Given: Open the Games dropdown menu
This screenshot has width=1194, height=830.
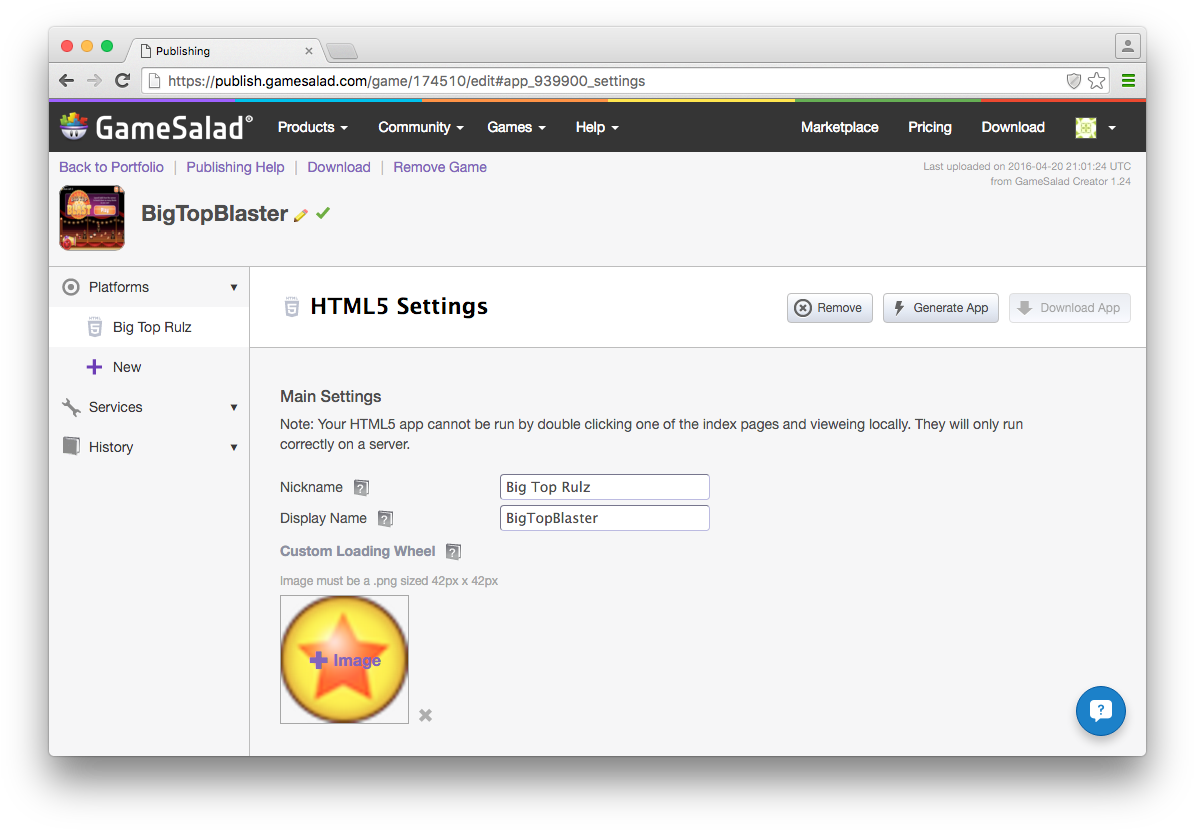Looking at the screenshot, I should pyautogui.click(x=516, y=127).
